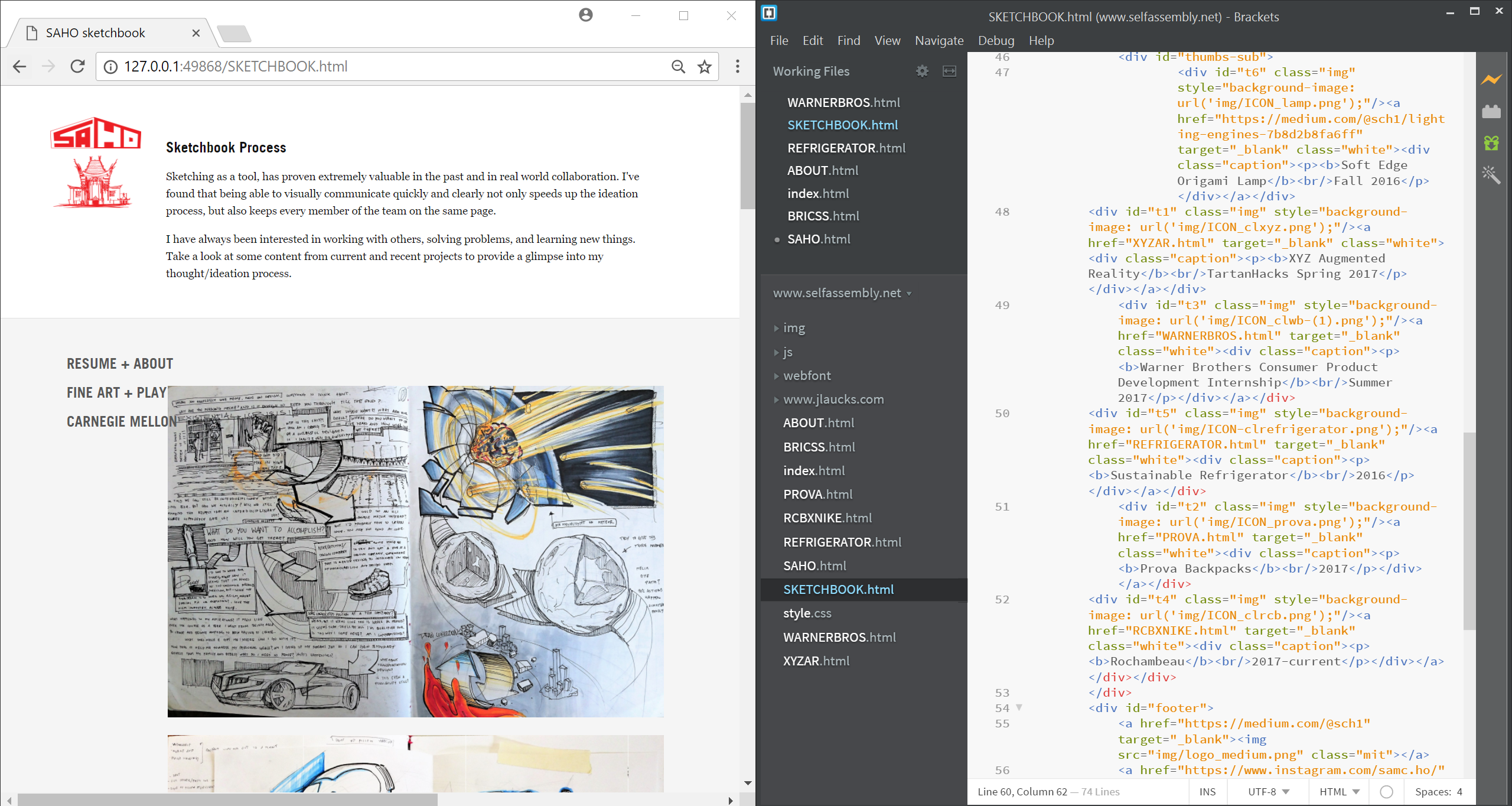Open SAHO.html from Working Files
The width and height of the screenshot is (1512, 806).
[819, 239]
